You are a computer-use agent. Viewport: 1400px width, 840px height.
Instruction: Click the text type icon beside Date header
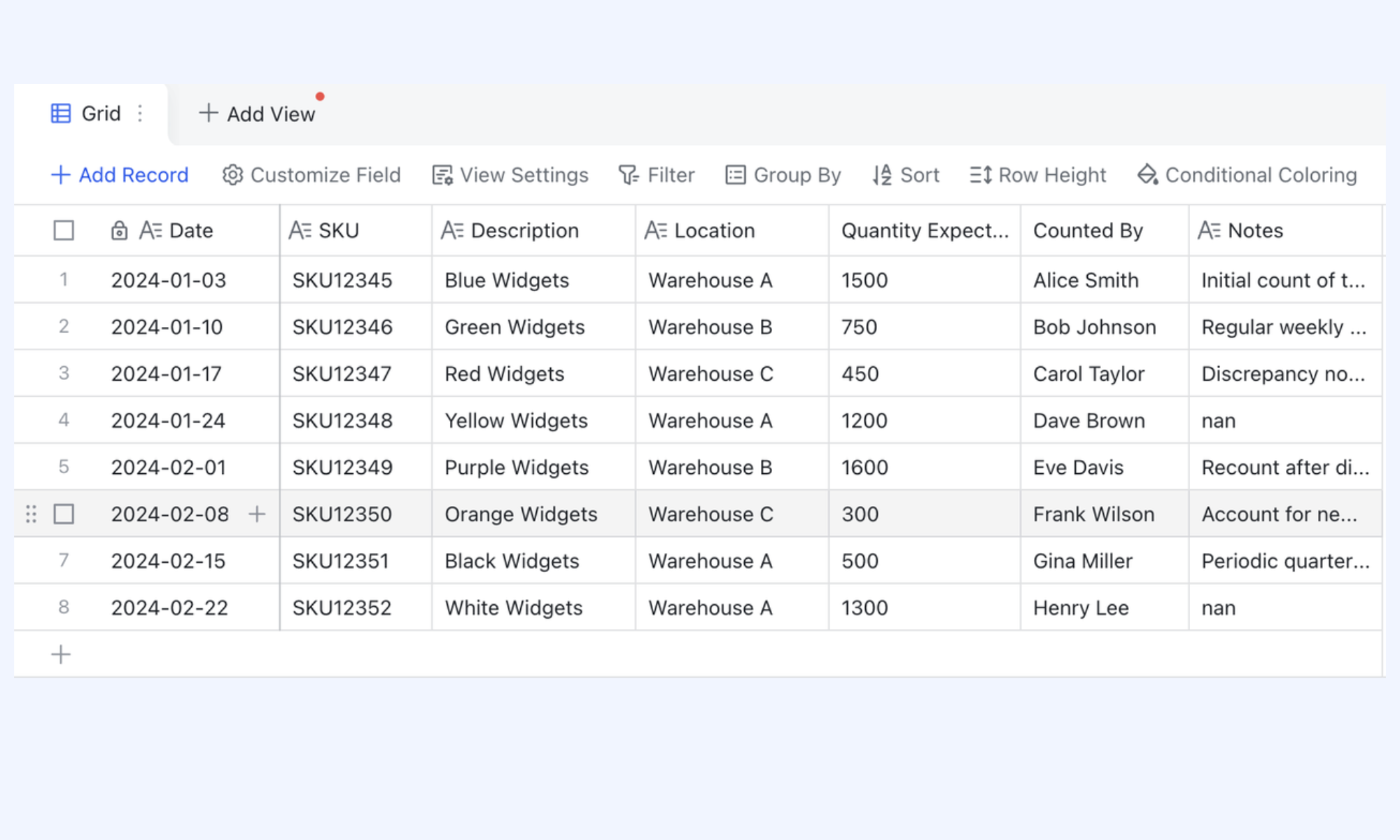pos(150,230)
